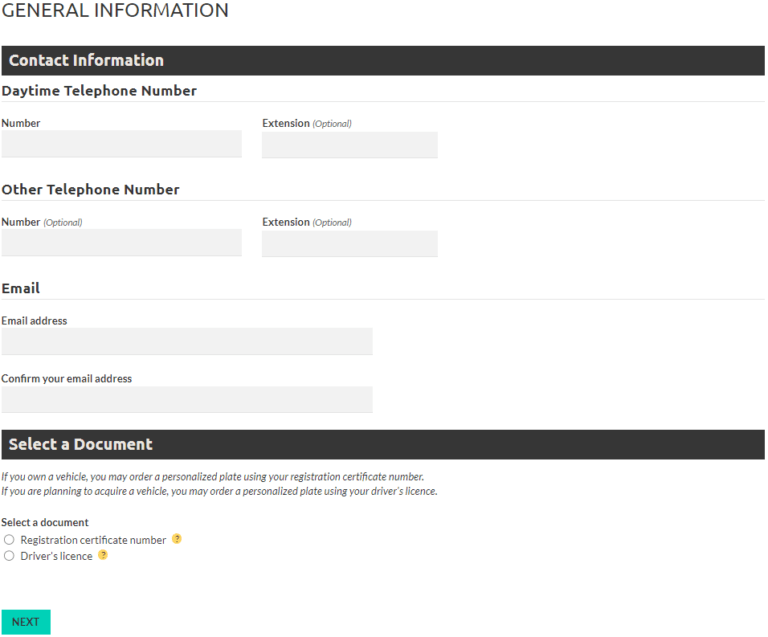
Task: Click the Other Telephone Number heading
Action: point(90,190)
